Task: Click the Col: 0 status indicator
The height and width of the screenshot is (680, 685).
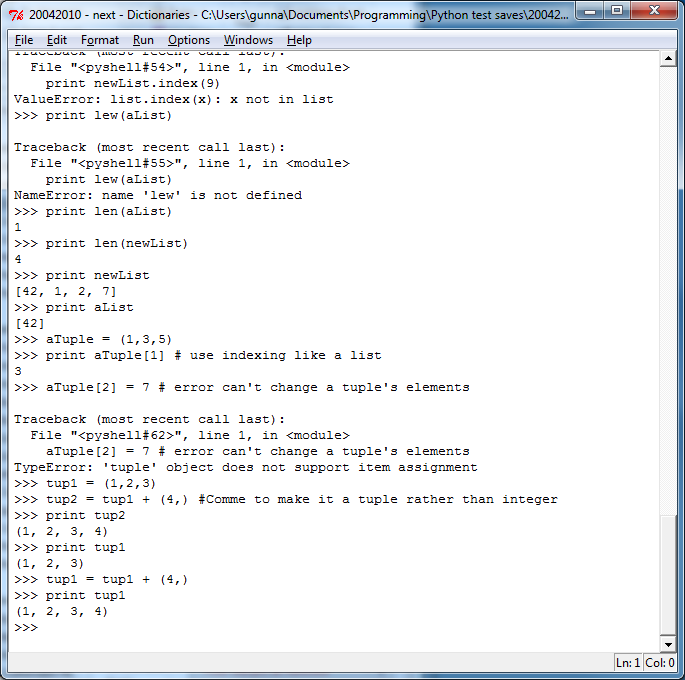Action: pos(659,663)
